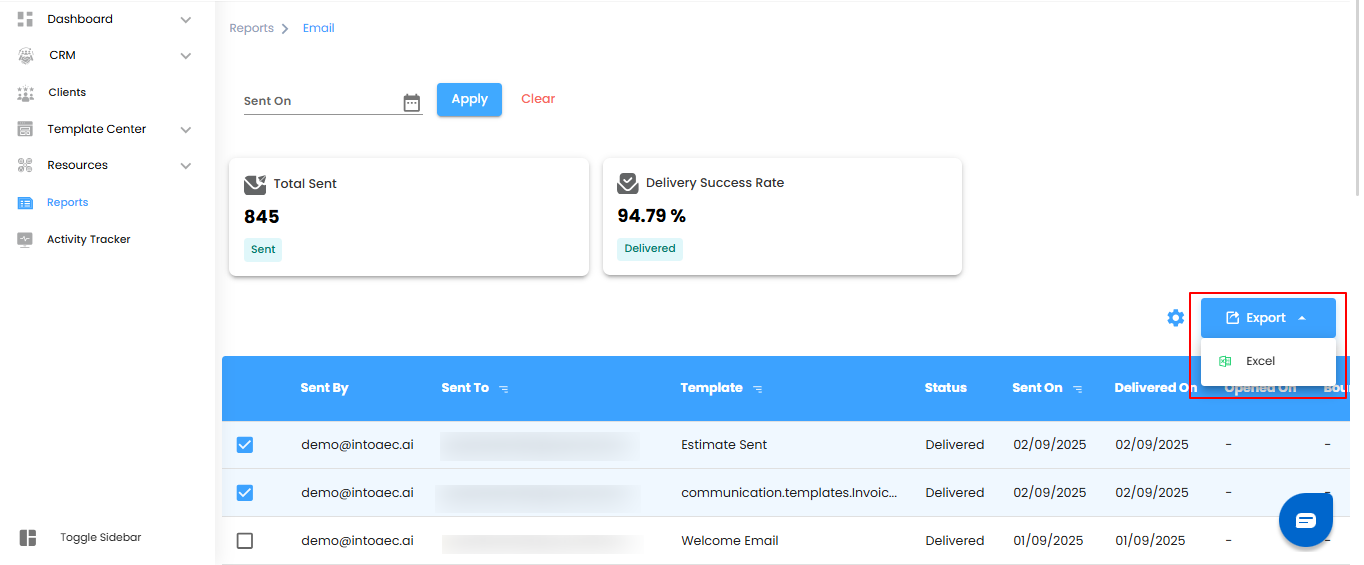The width and height of the screenshot is (1364, 565).
Task: Click the Email breadcrumb link
Action: click(319, 28)
